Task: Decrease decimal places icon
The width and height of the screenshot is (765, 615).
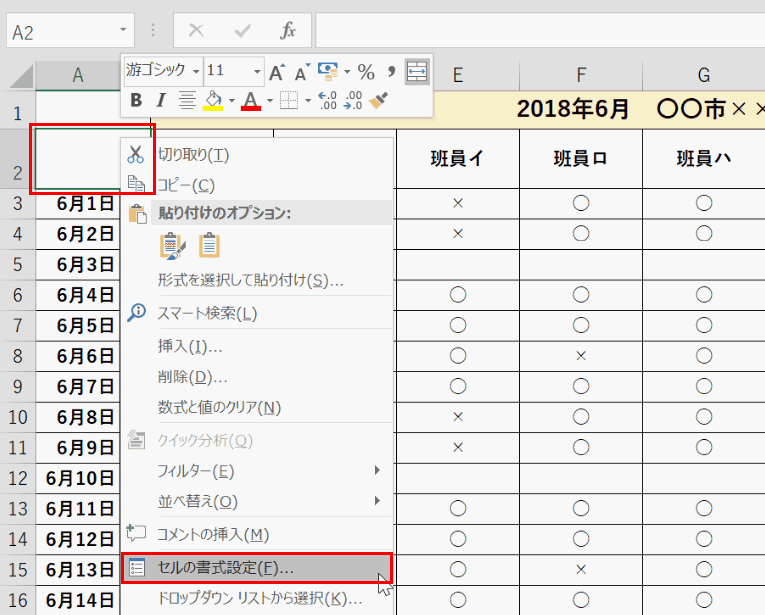Action: tap(353, 100)
